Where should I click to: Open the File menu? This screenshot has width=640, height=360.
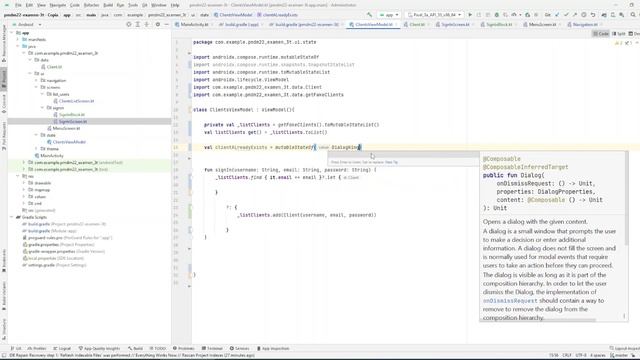pyautogui.click(x=18, y=5)
